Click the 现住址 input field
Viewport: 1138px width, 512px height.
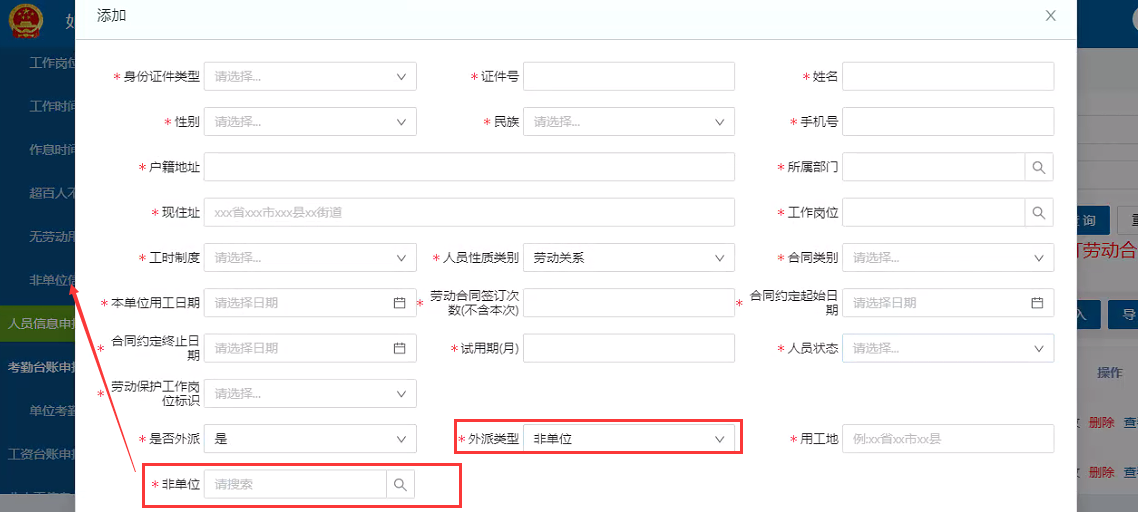coord(470,213)
